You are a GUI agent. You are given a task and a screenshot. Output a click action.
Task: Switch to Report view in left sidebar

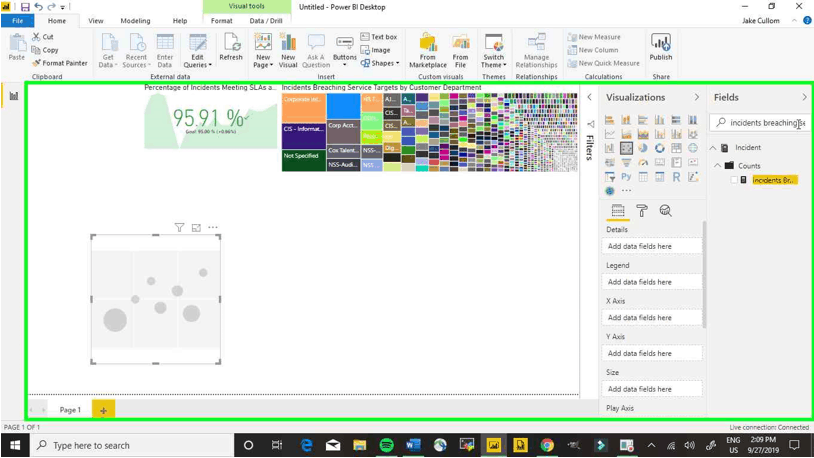pyautogui.click(x=13, y=96)
